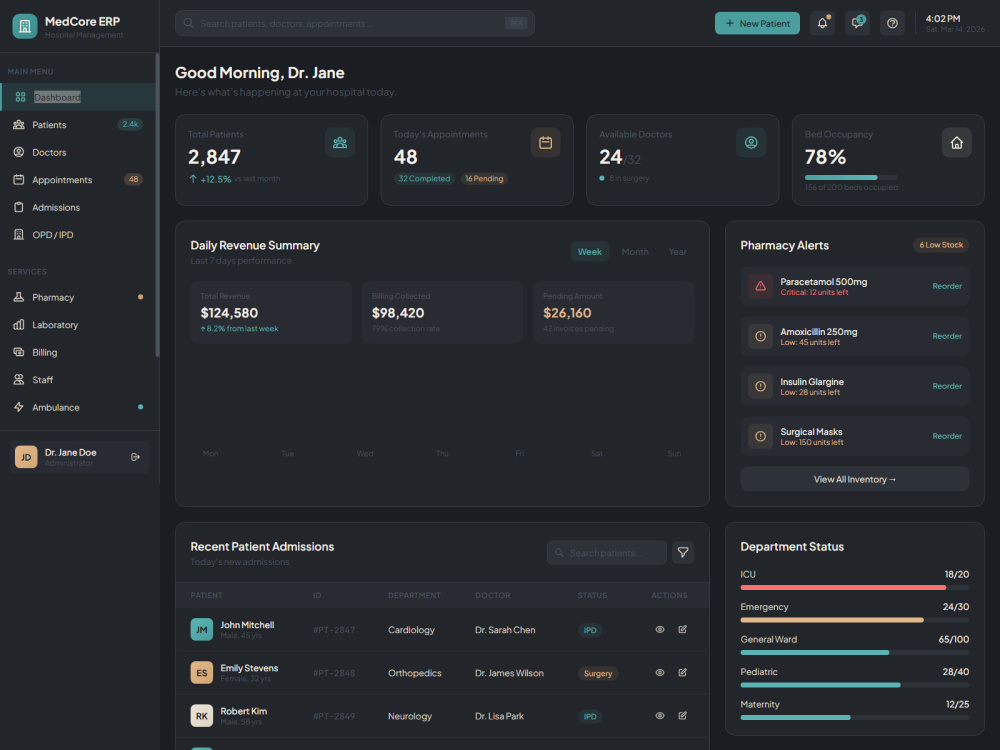
Task: Click the General Ward occupancy bar
Action: coord(855,652)
